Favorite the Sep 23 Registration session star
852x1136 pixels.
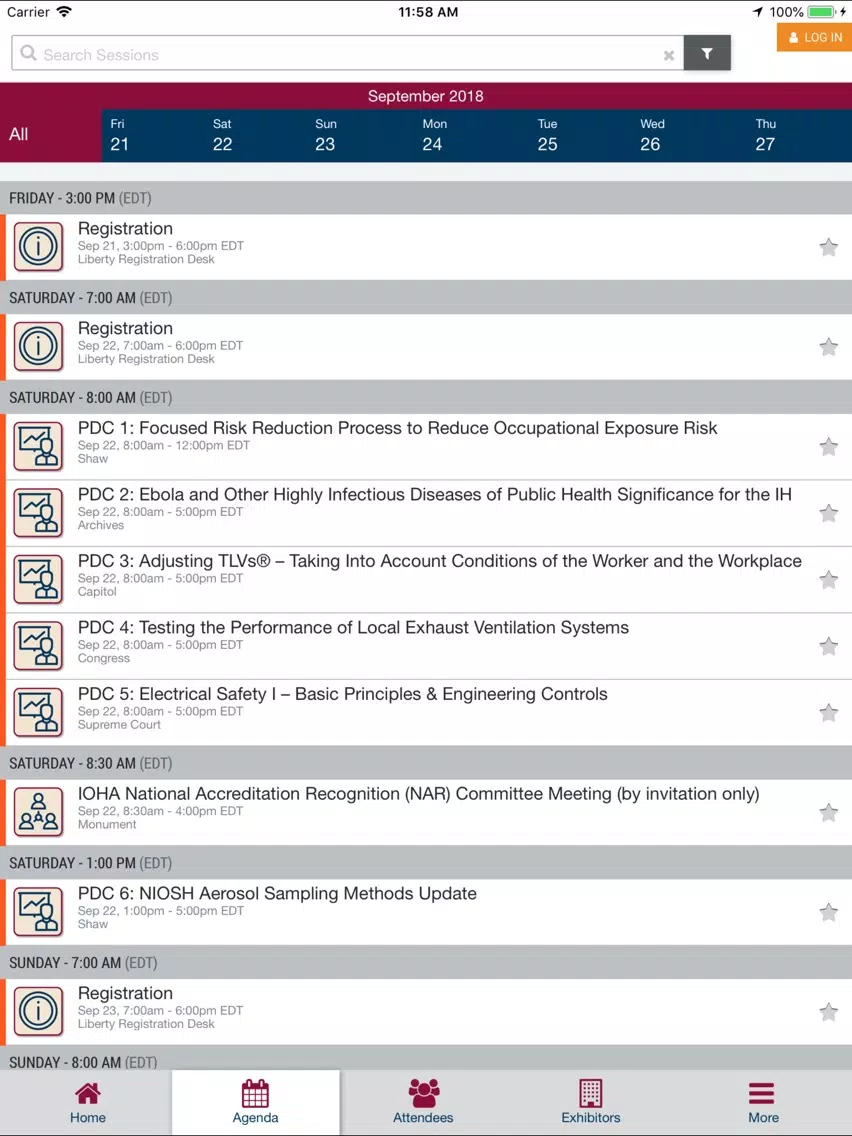[829, 1012]
